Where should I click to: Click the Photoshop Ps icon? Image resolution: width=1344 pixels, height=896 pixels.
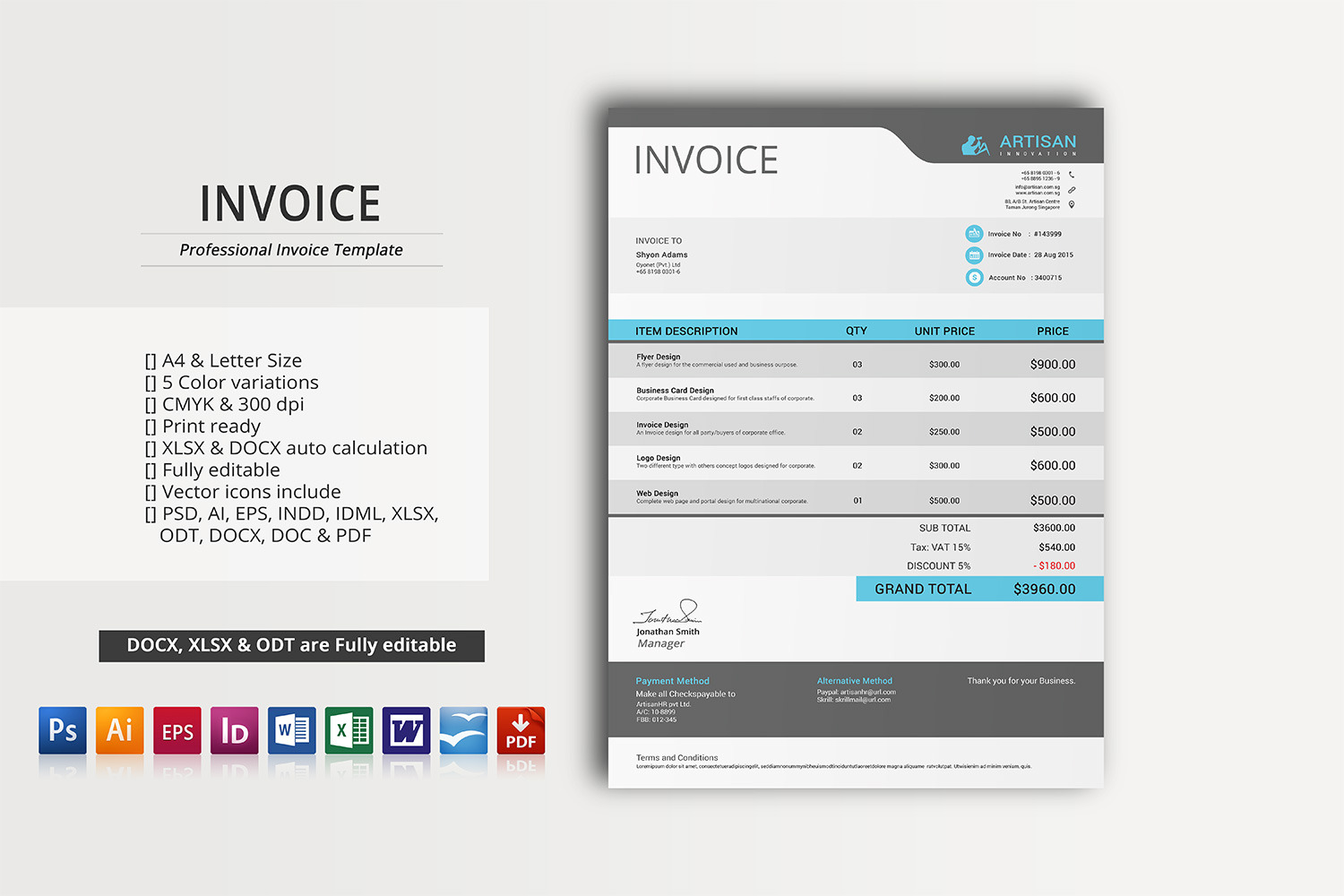point(63,730)
